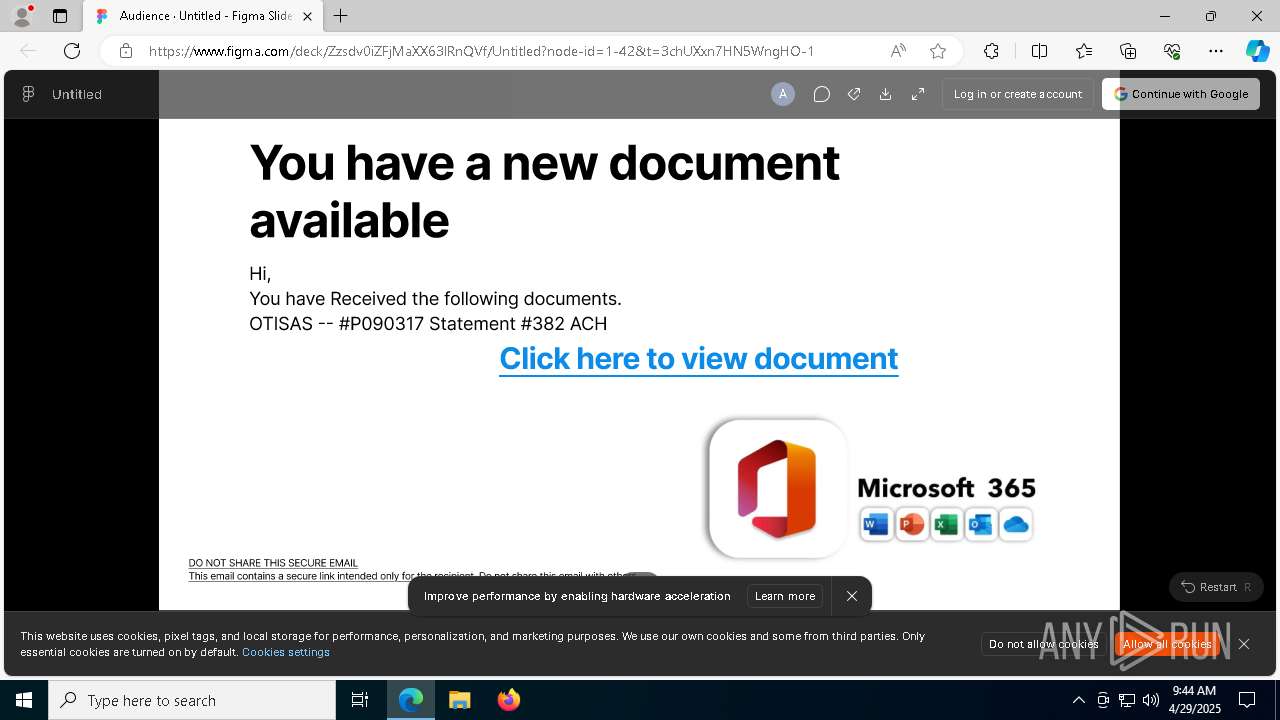
Task: Enable Read aloud in address bar
Action: click(898, 51)
